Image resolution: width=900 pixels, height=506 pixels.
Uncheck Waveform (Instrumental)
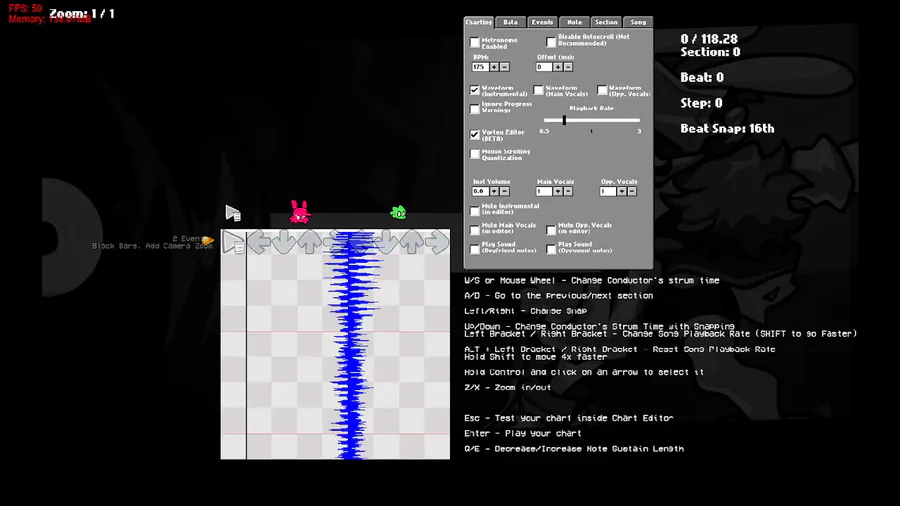click(x=475, y=90)
